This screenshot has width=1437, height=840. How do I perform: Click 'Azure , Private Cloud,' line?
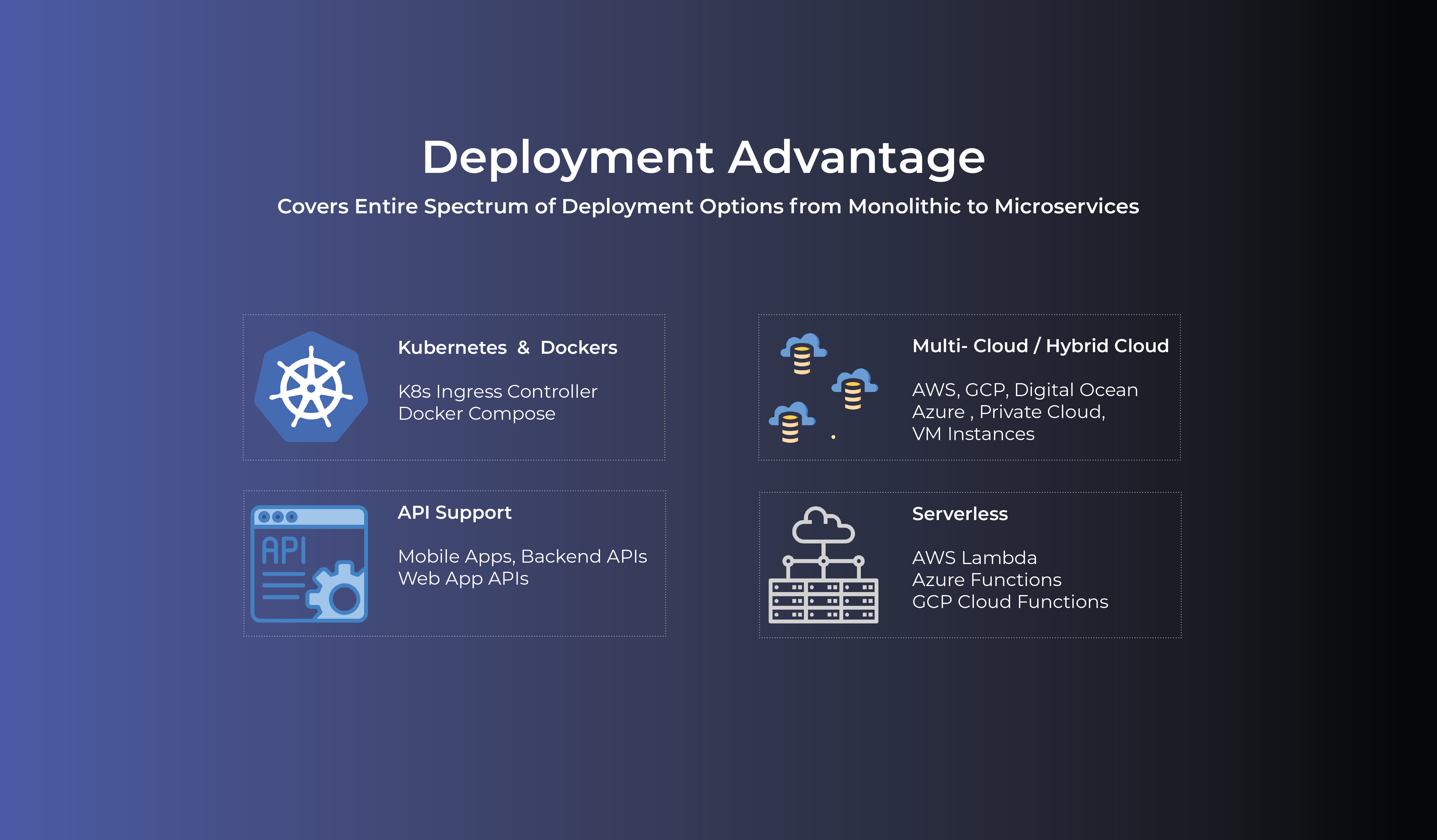pyautogui.click(x=1009, y=412)
